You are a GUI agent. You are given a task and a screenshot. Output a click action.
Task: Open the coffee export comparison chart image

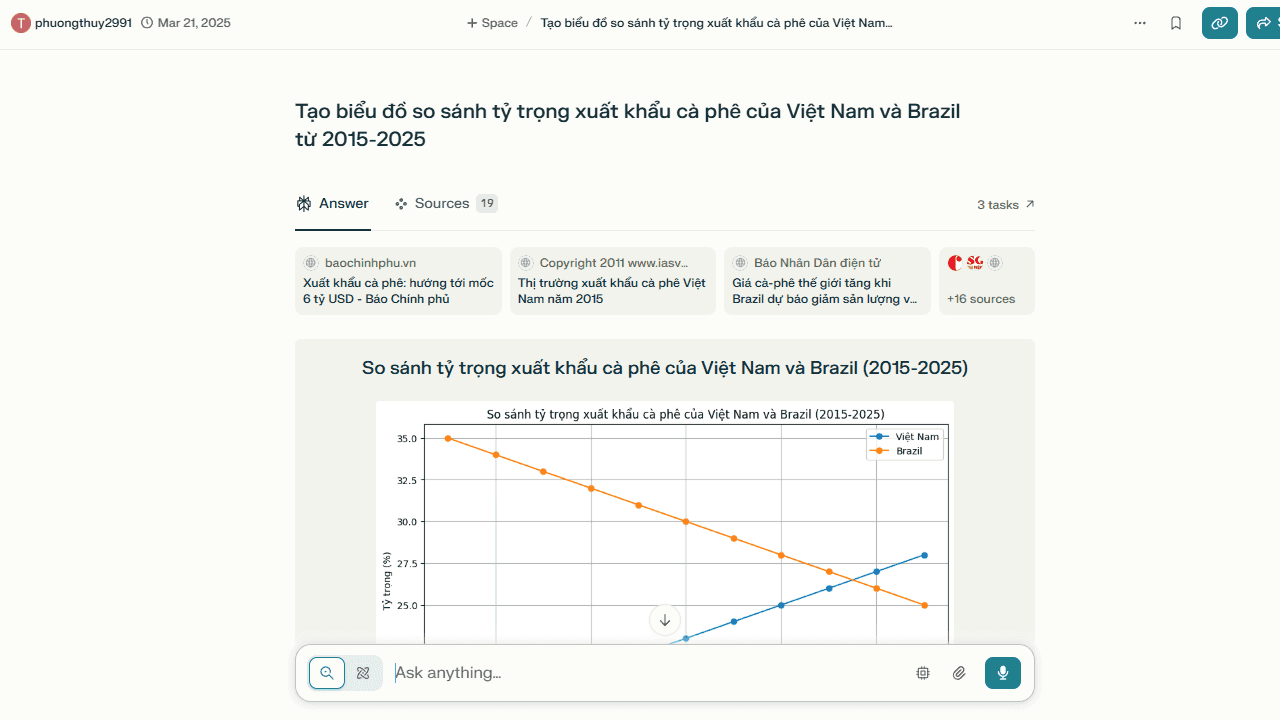click(x=665, y=520)
